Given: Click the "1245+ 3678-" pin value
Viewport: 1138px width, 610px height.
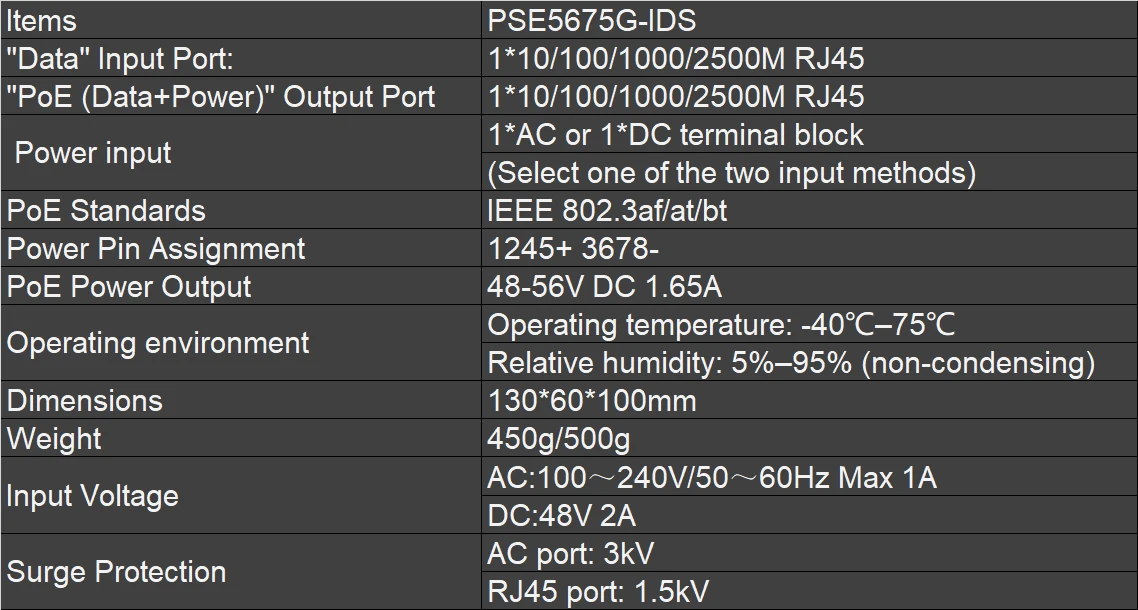Looking at the screenshot, I should click(x=573, y=249).
